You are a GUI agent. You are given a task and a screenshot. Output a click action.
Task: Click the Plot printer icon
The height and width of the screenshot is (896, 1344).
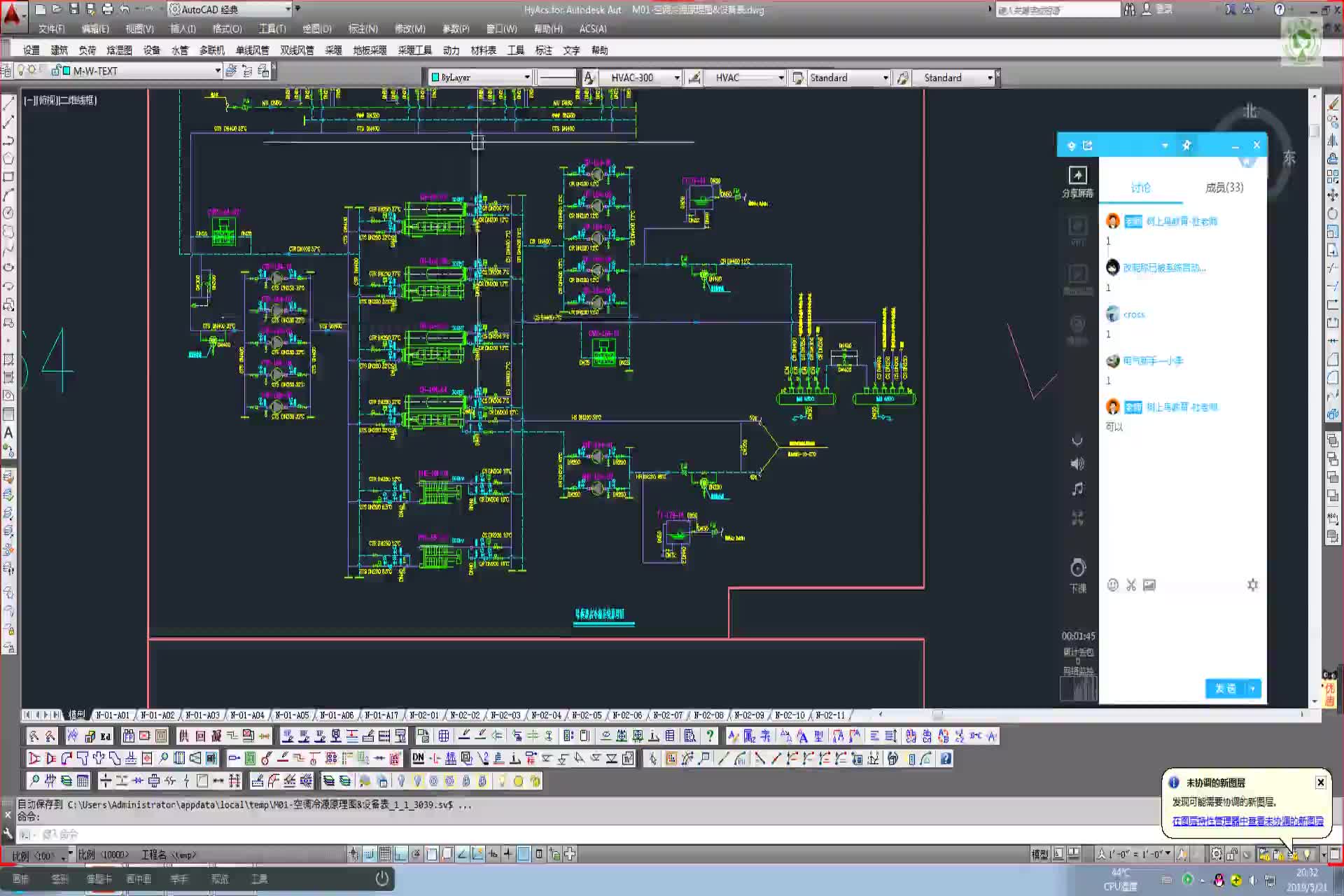[107, 9]
